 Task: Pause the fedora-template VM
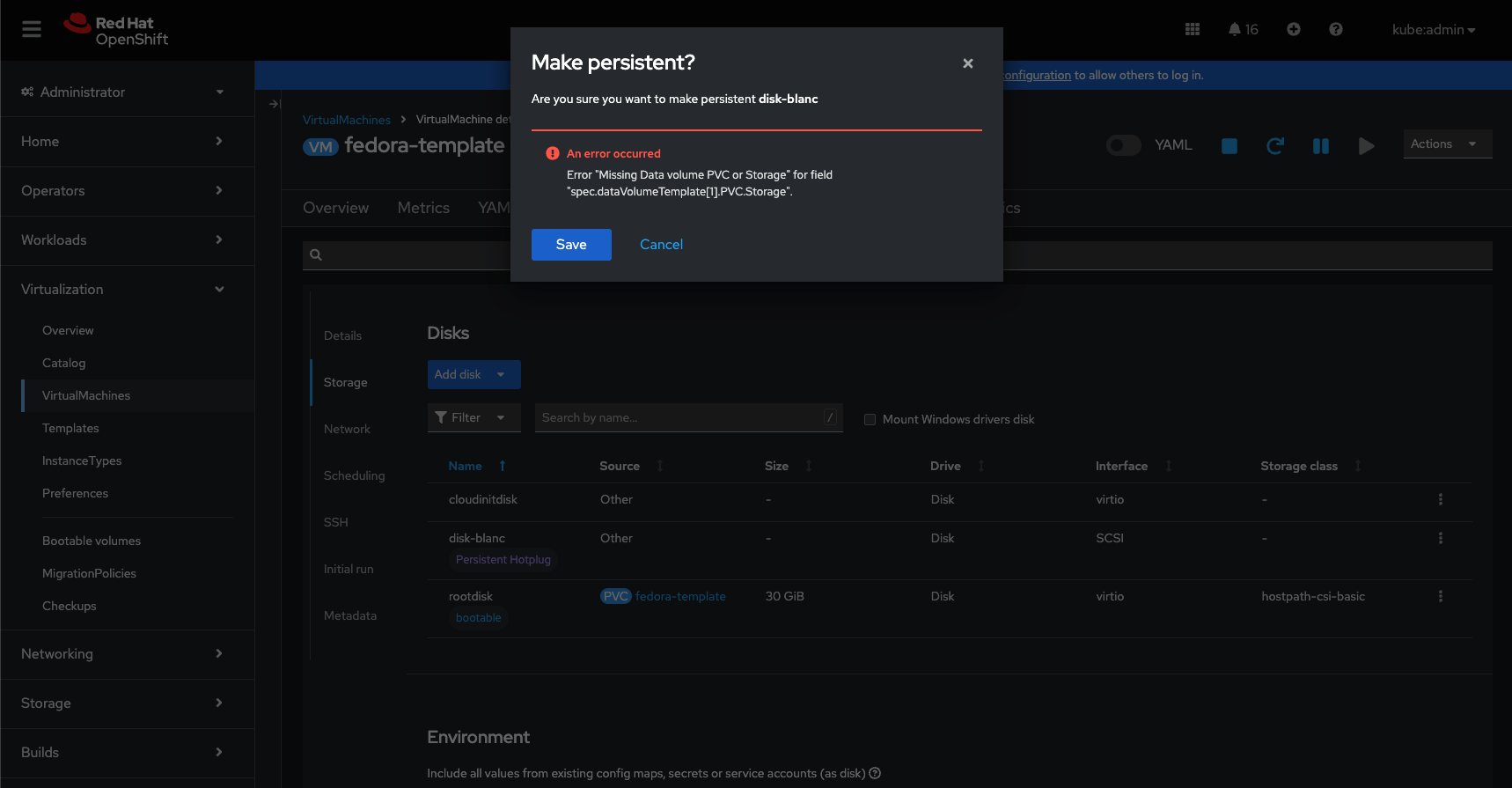[x=1321, y=146]
